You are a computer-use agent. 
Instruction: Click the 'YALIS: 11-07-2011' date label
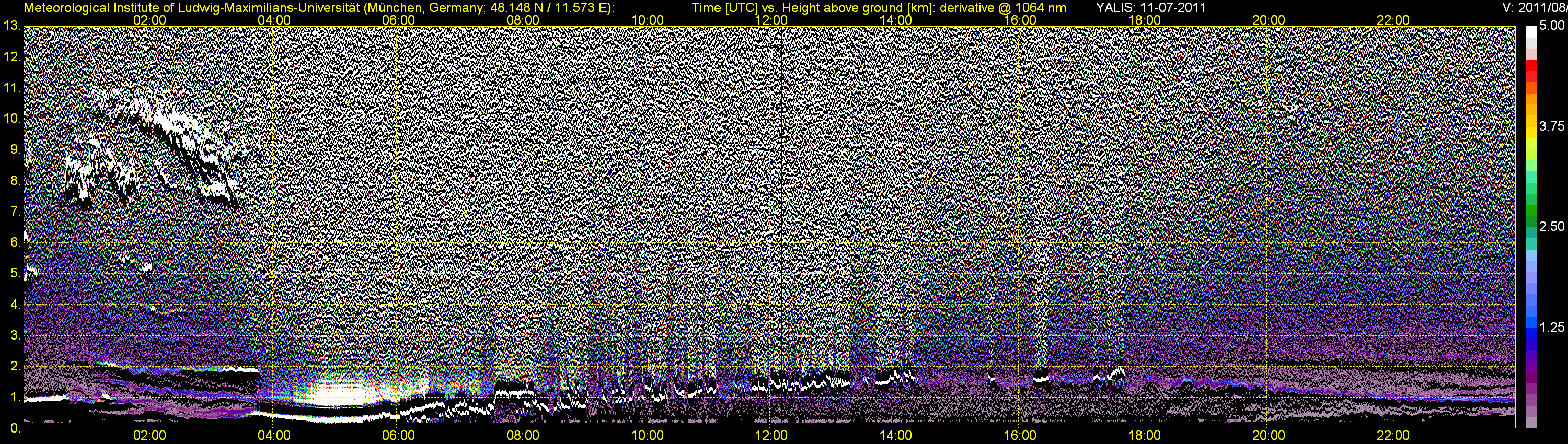(x=1150, y=8)
